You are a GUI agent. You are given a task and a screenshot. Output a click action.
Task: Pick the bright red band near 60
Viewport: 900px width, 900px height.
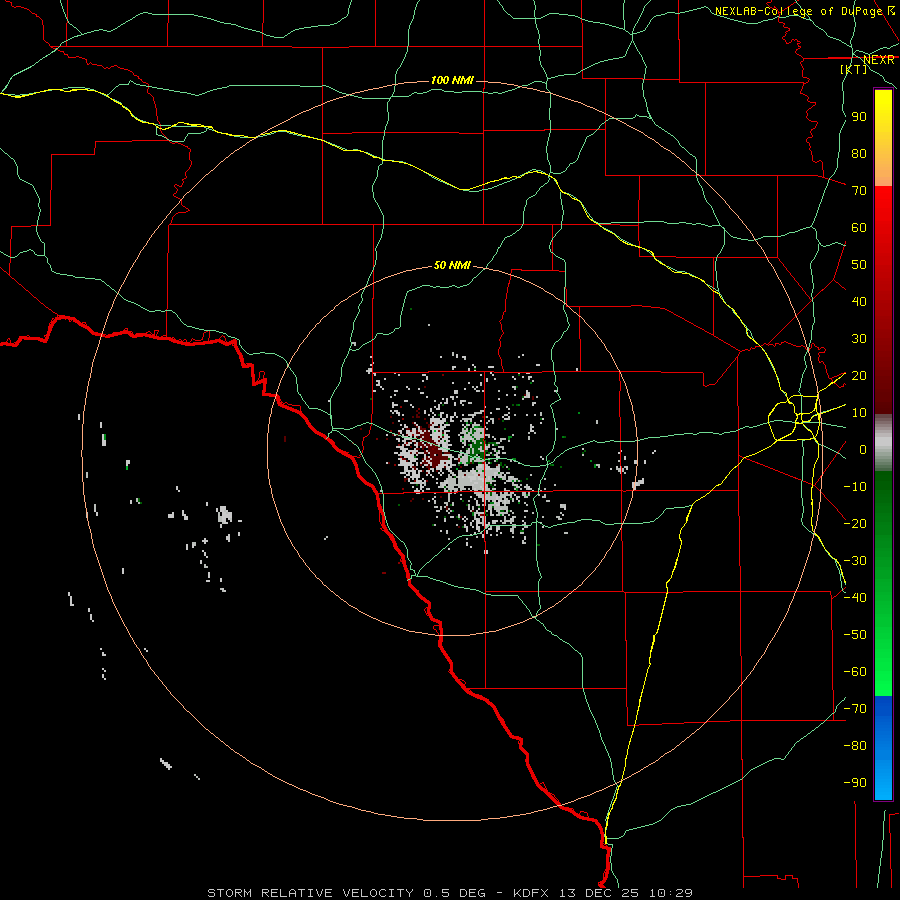[x=883, y=224]
